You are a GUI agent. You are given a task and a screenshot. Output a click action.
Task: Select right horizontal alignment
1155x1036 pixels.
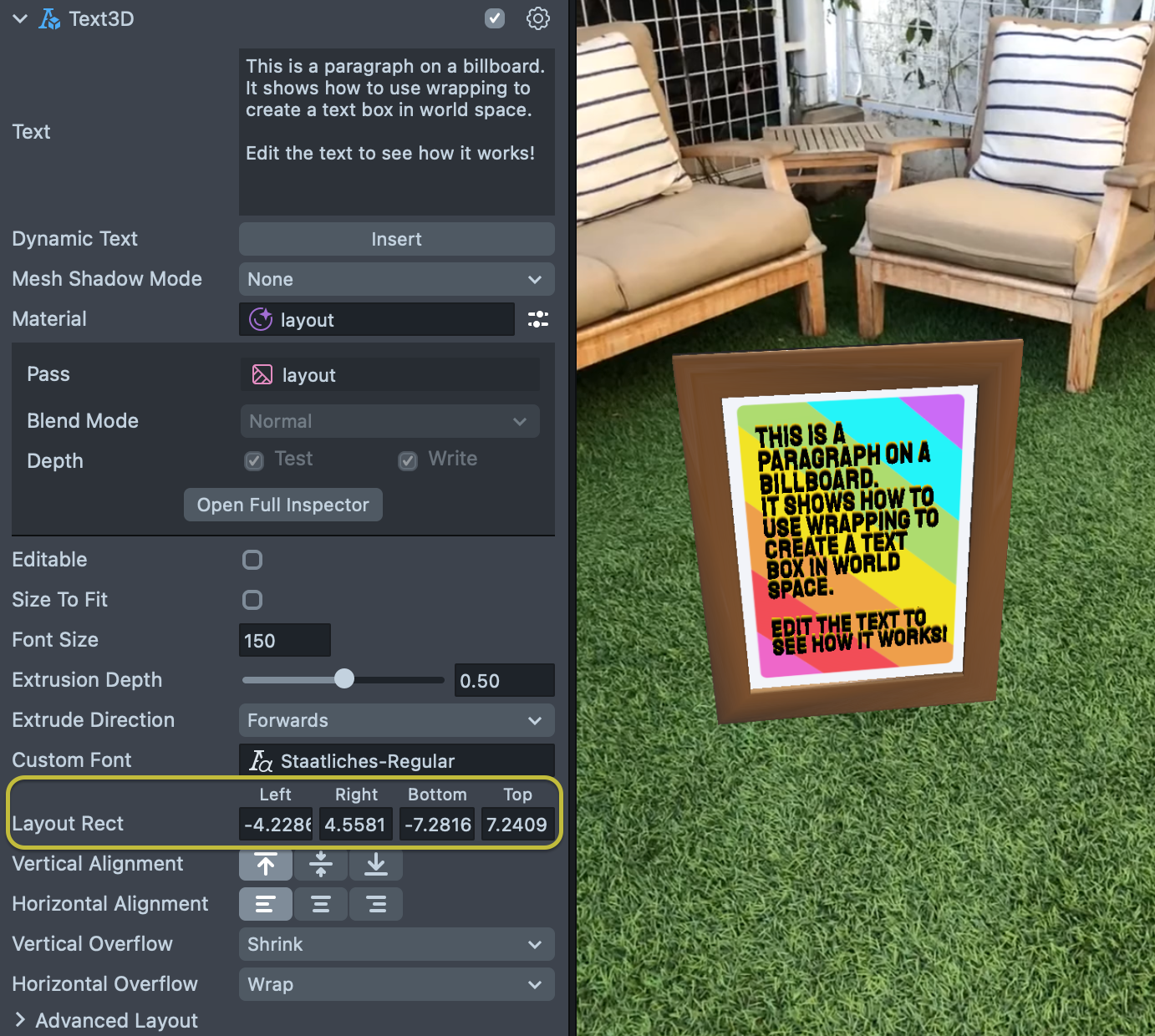tap(376, 904)
